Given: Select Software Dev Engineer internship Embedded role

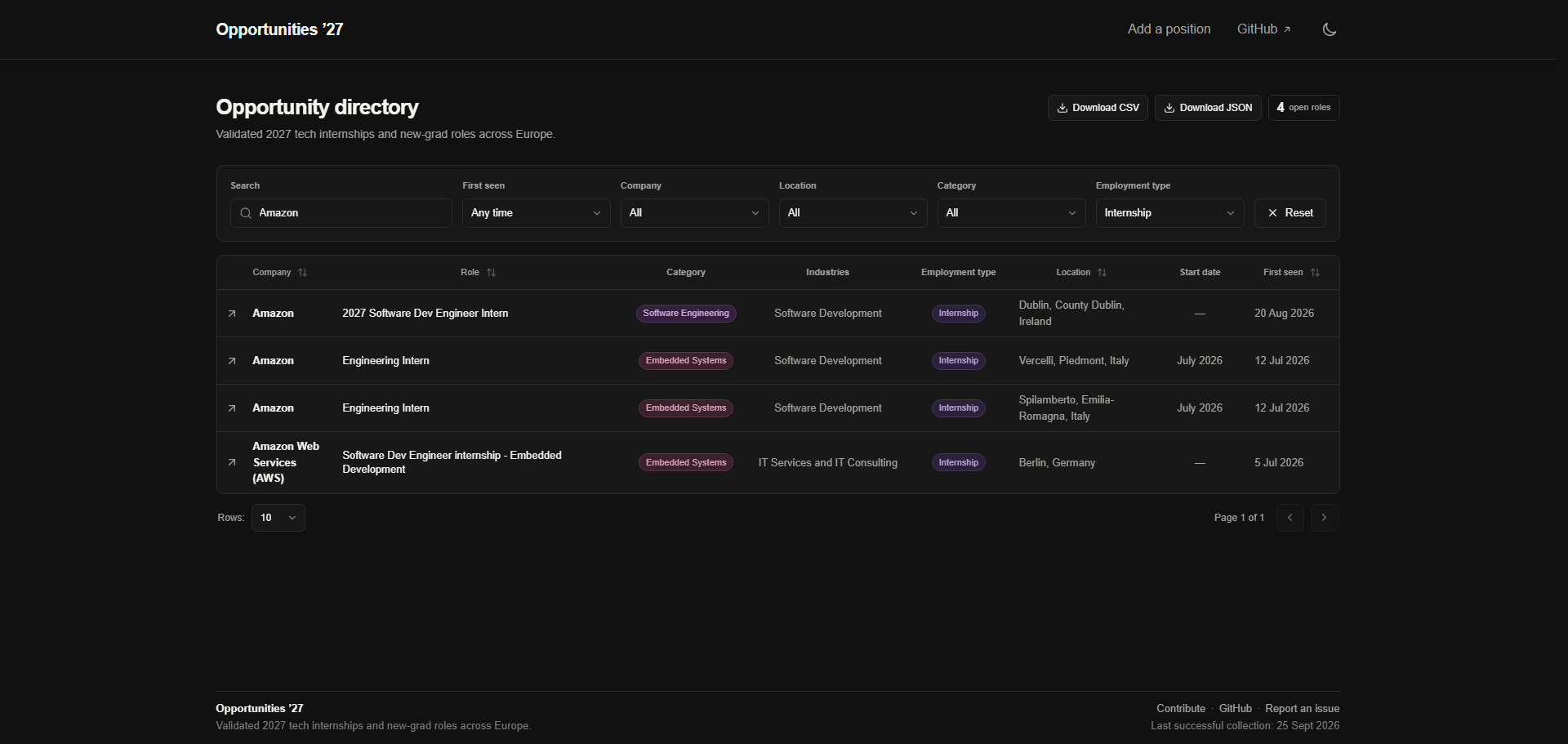Looking at the screenshot, I should tap(452, 462).
